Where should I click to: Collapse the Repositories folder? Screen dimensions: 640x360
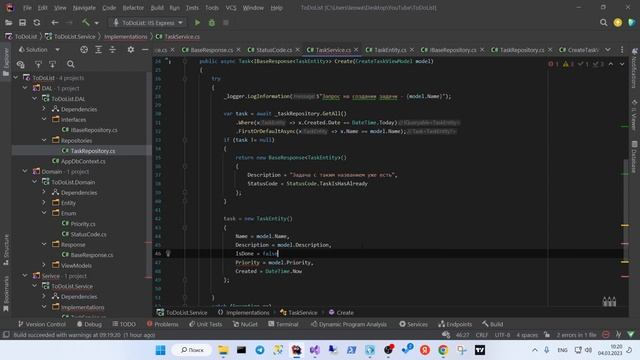coord(44,140)
